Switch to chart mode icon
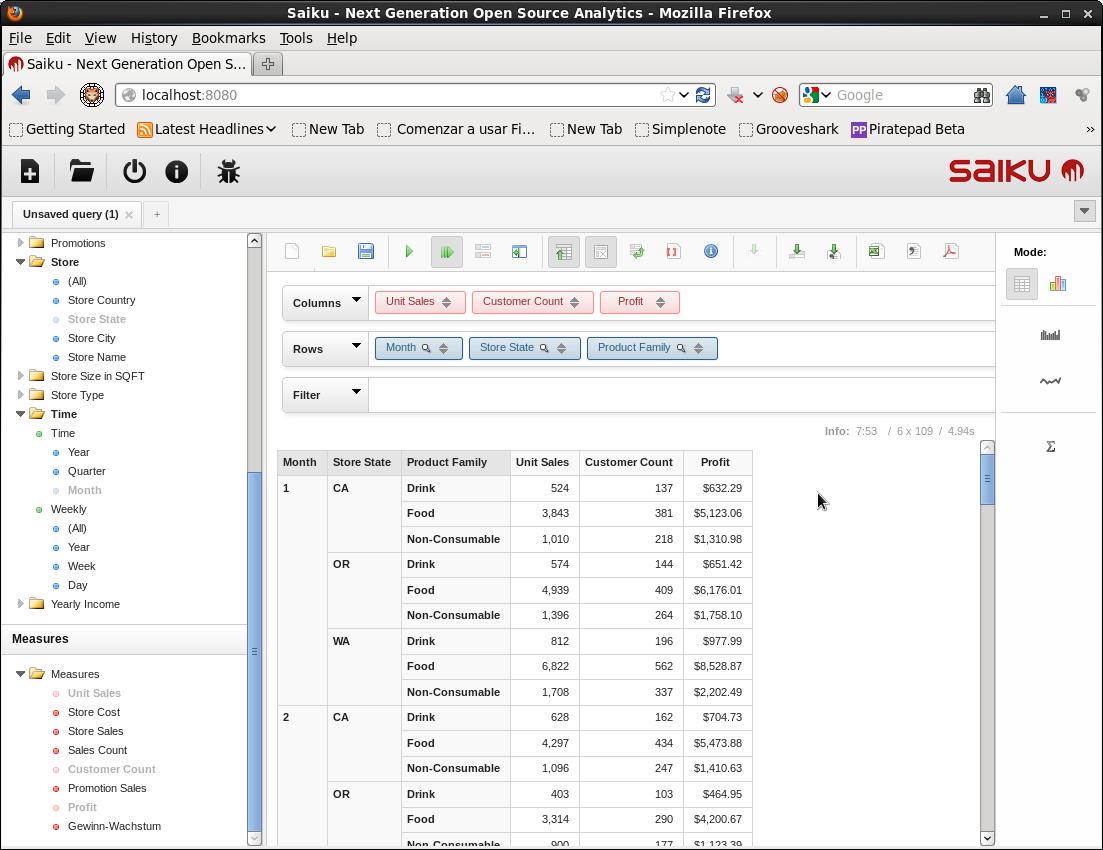Image resolution: width=1103 pixels, height=850 pixels. point(1058,284)
